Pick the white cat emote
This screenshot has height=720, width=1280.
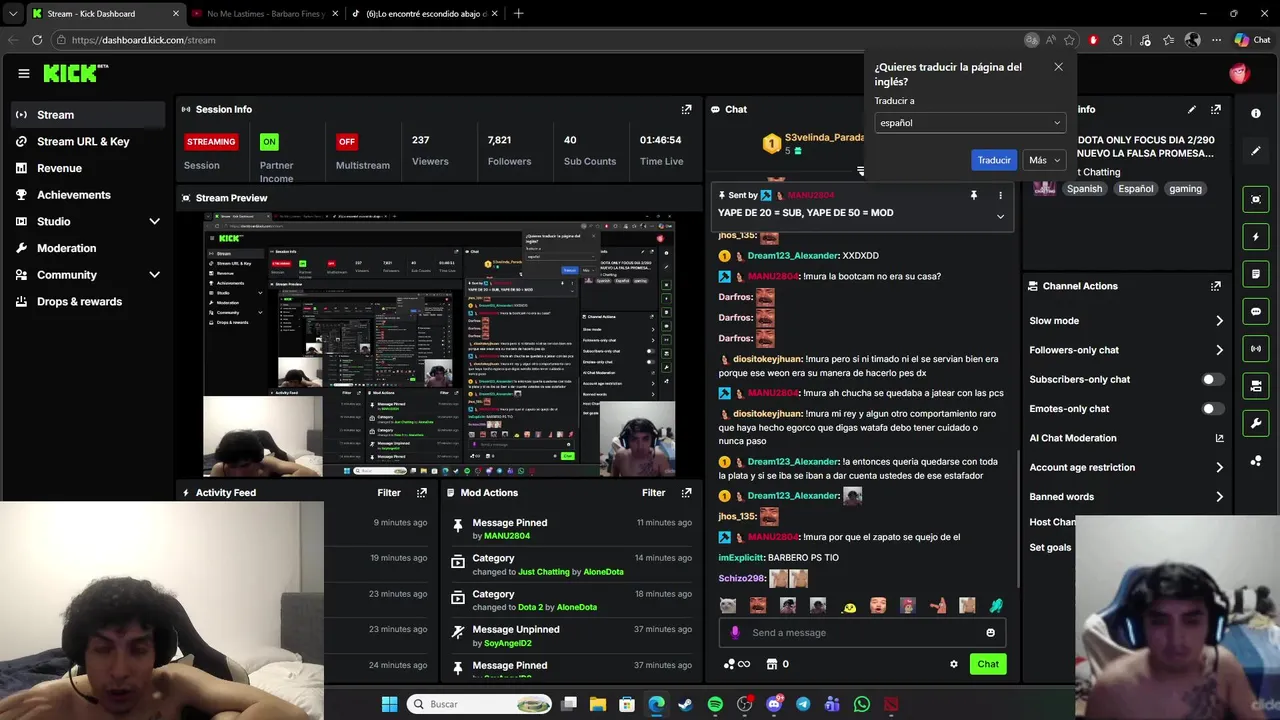click(728, 606)
